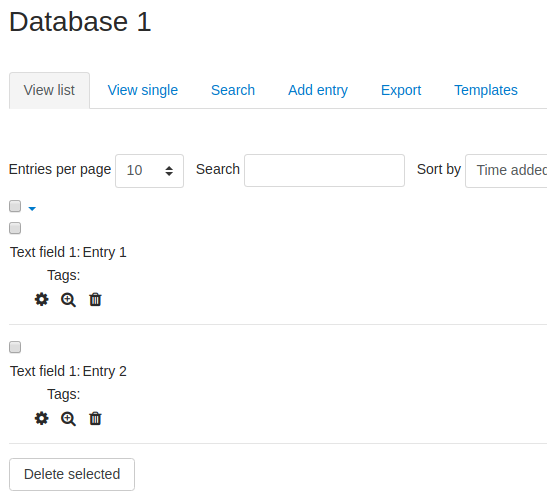Screen dimensions: 547x500
Task: Click the Delete selected button
Action: 72,474
